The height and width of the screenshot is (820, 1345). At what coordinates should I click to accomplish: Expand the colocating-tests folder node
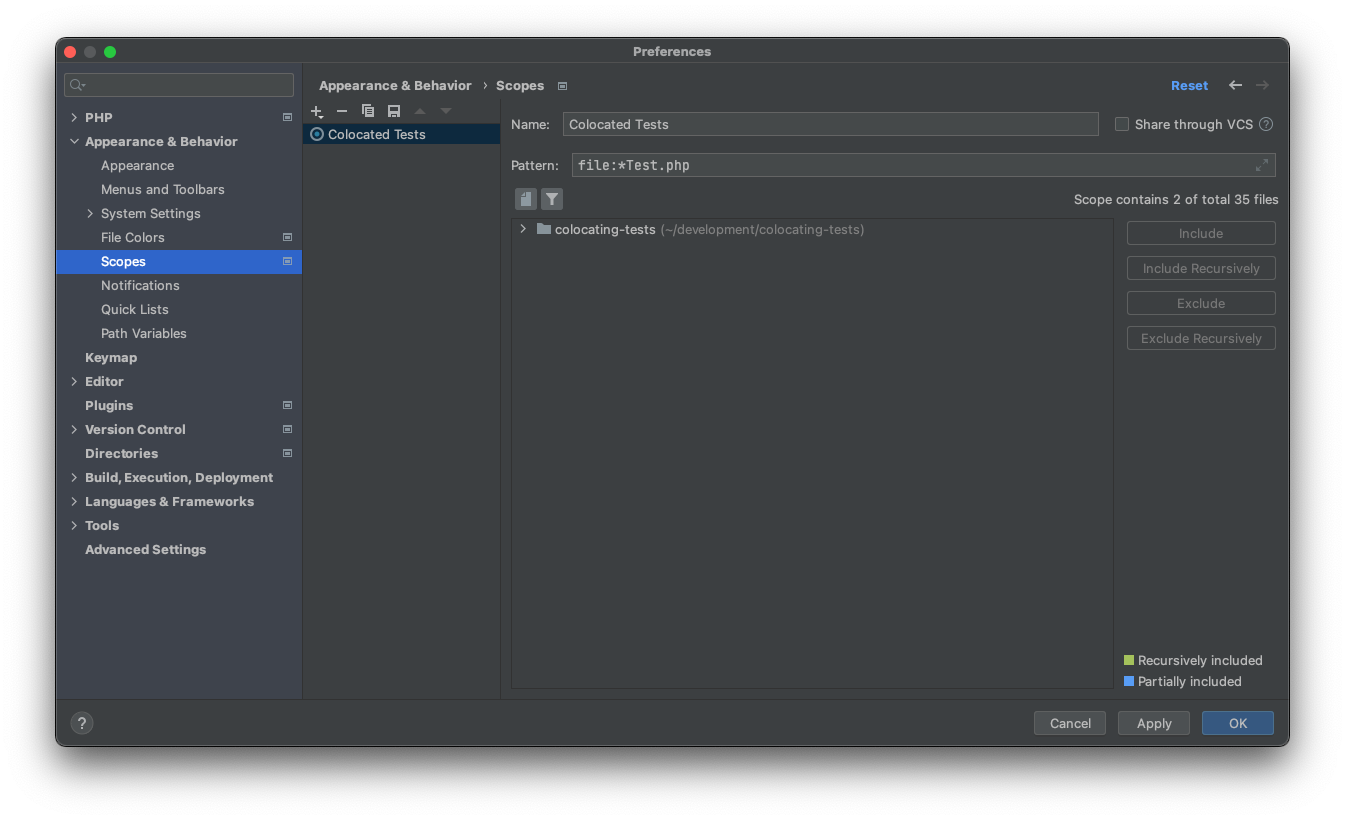click(x=521, y=228)
